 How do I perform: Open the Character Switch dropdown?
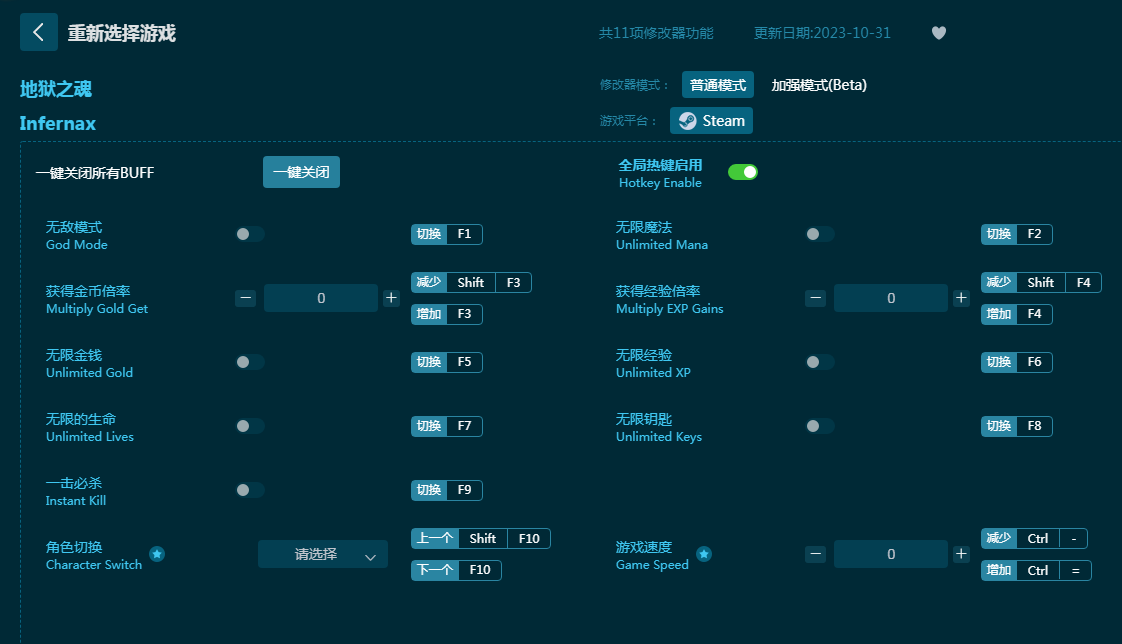point(322,554)
